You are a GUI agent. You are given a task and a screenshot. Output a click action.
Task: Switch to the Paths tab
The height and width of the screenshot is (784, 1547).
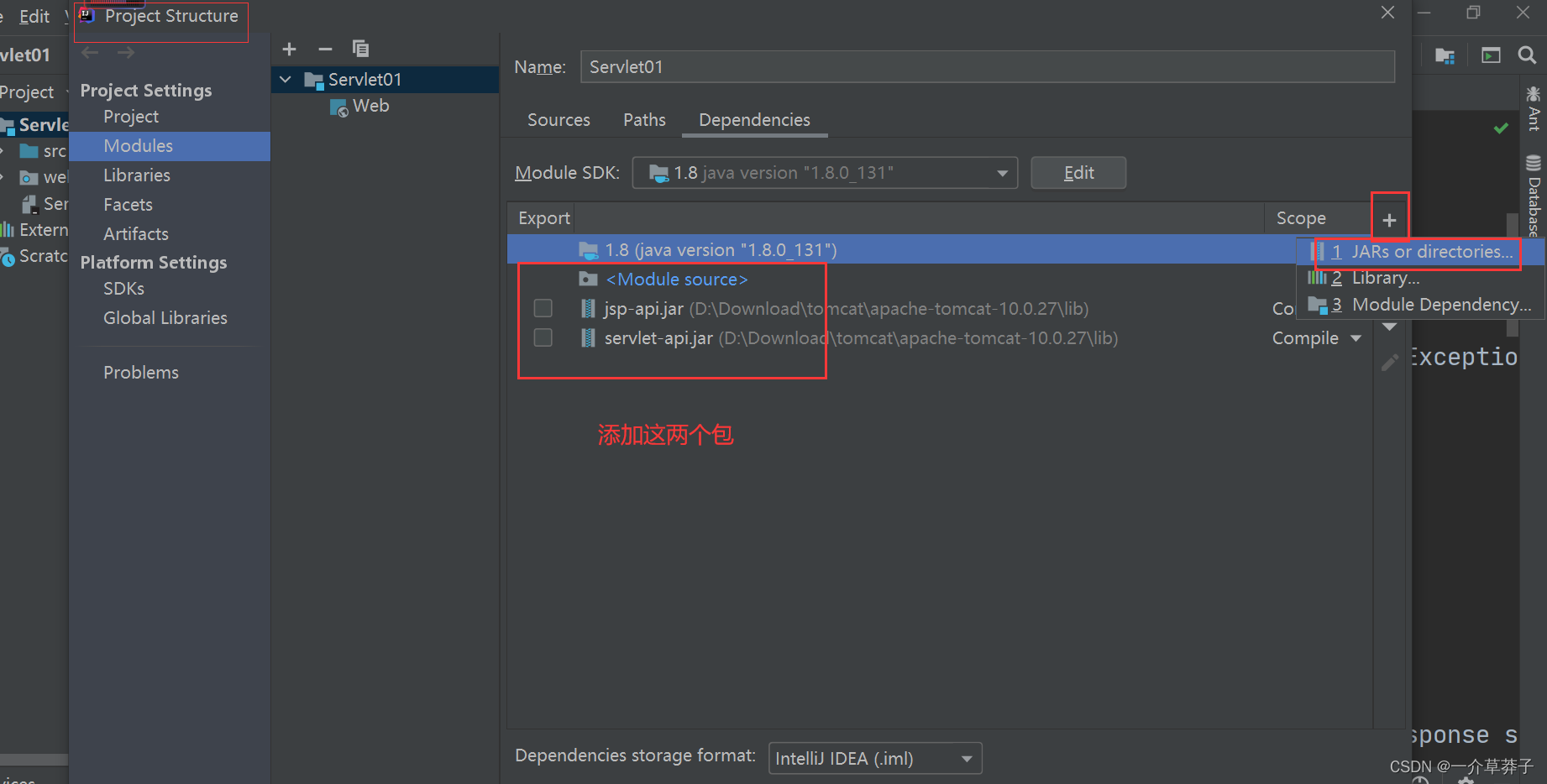pos(644,120)
